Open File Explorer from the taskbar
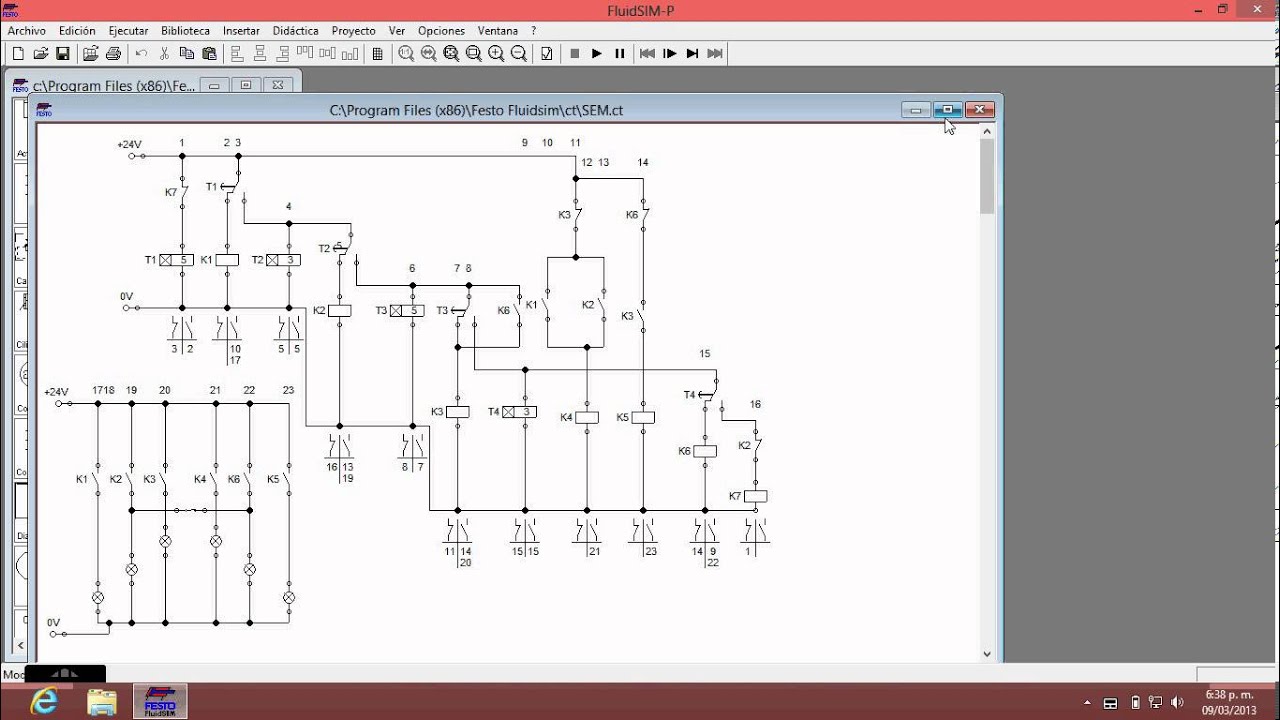Screen dimensions: 1280x720 (x=102, y=702)
